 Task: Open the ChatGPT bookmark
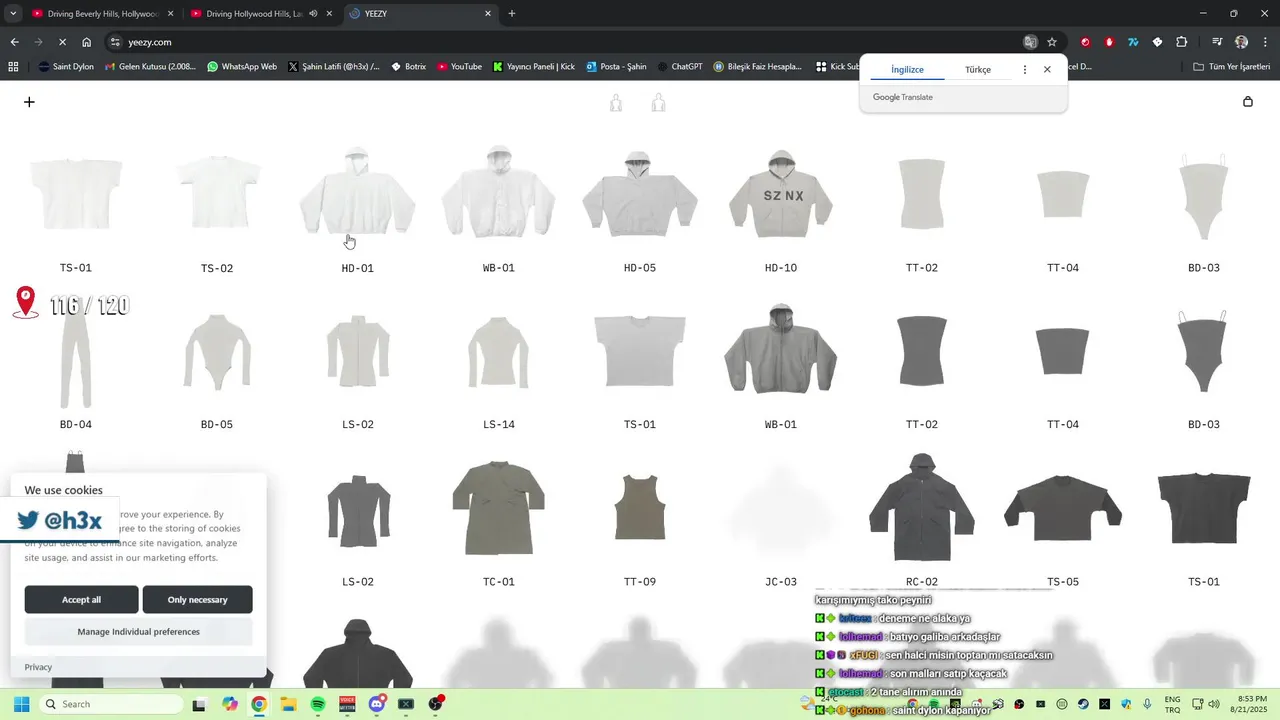point(680,67)
